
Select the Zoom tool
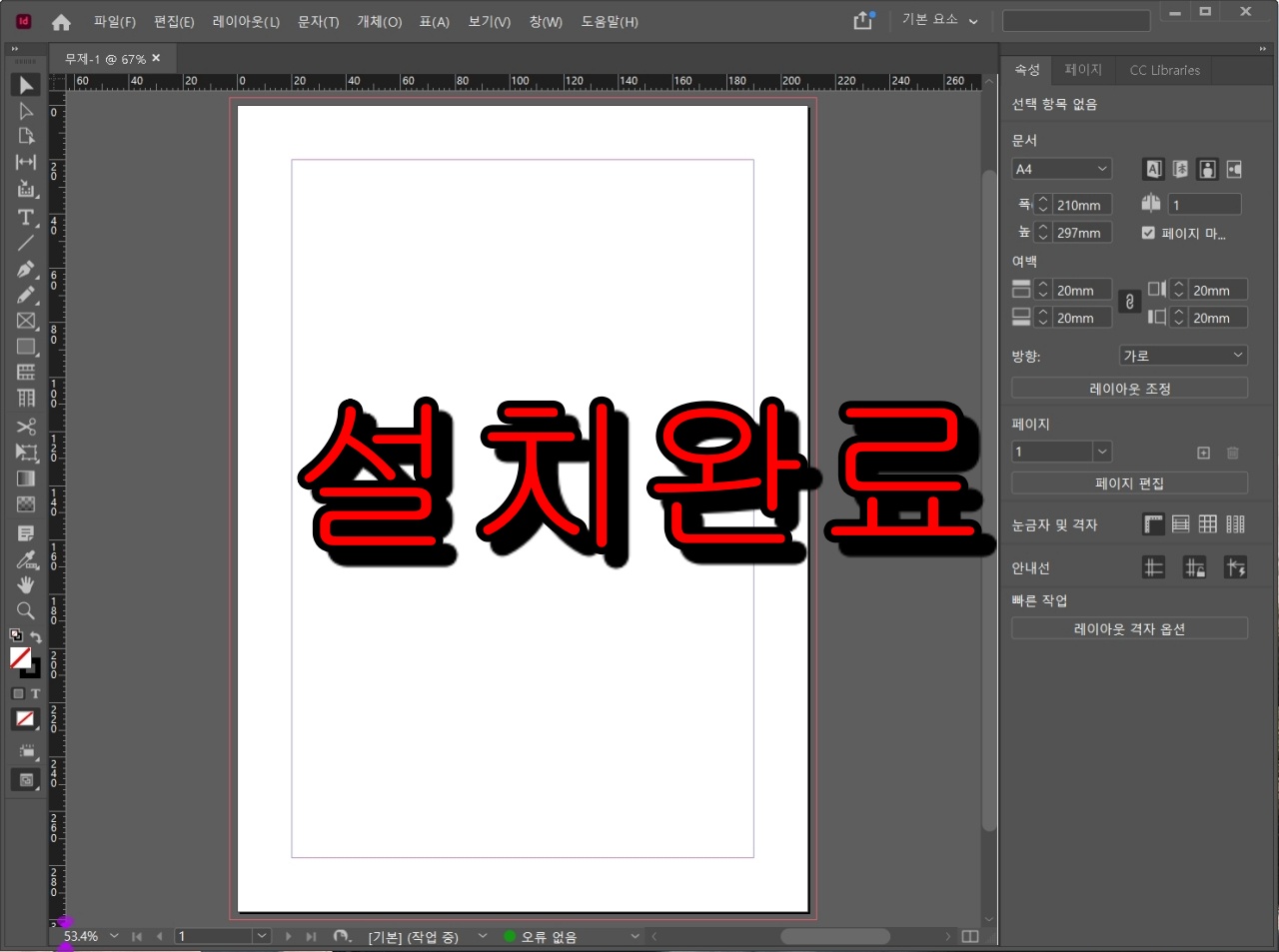point(25,610)
